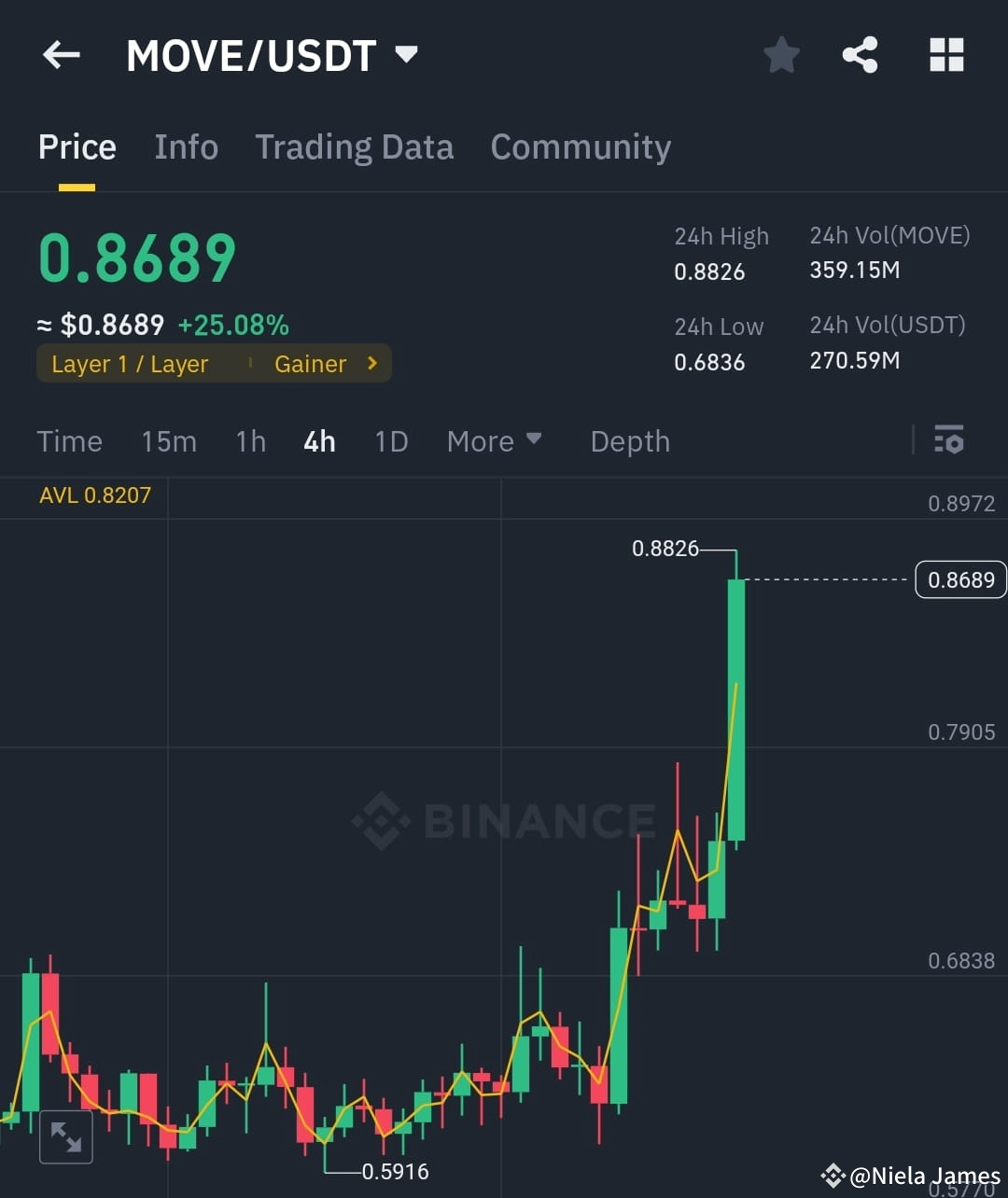
Task: Switch to 1D candle interval
Action: click(x=391, y=441)
